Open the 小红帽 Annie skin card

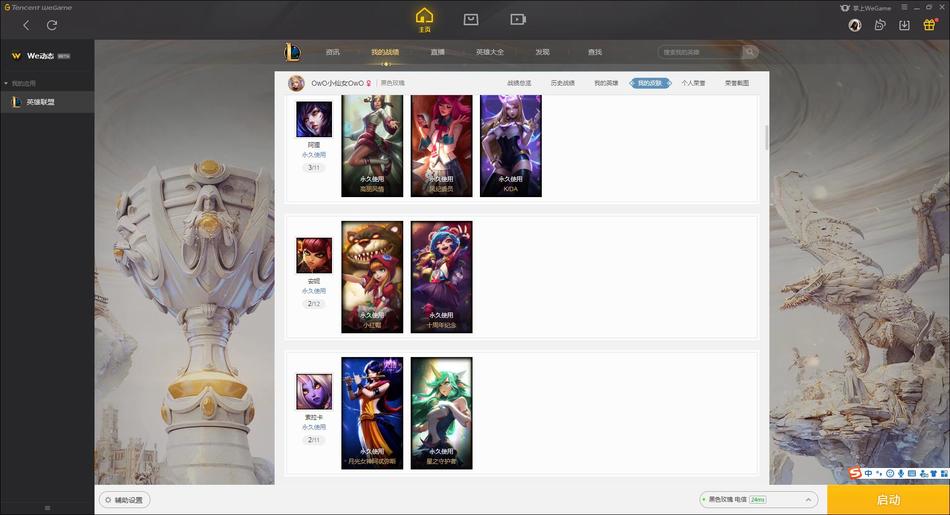tap(372, 277)
